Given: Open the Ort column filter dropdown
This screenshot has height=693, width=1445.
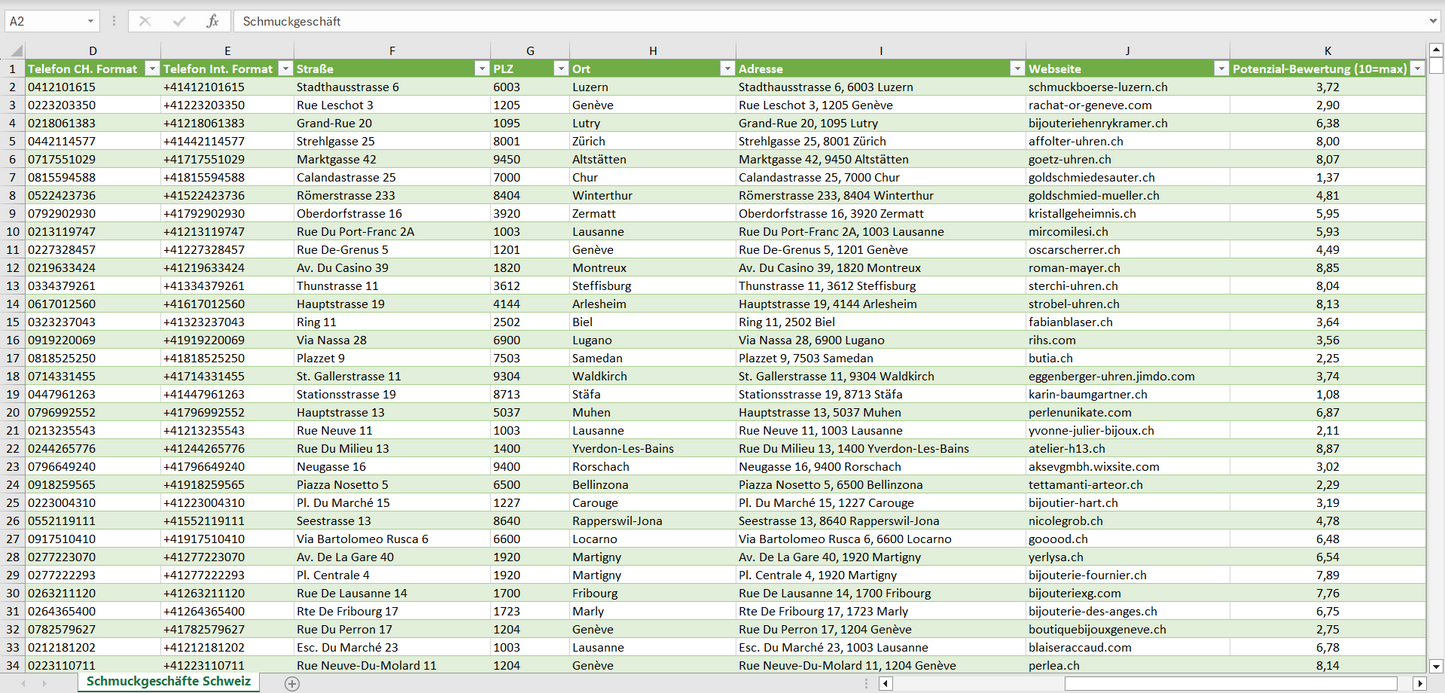Looking at the screenshot, I should click(x=727, y=69).
